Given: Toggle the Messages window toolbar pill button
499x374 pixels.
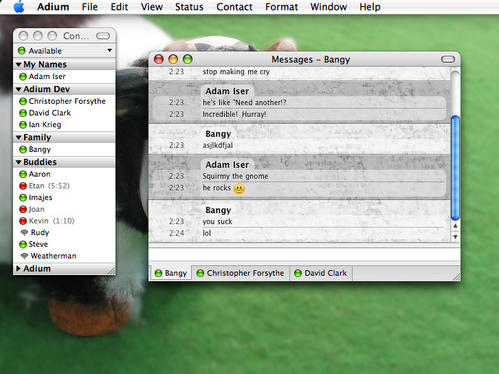Looking at the screenshot, I should [x=448, y=59].
